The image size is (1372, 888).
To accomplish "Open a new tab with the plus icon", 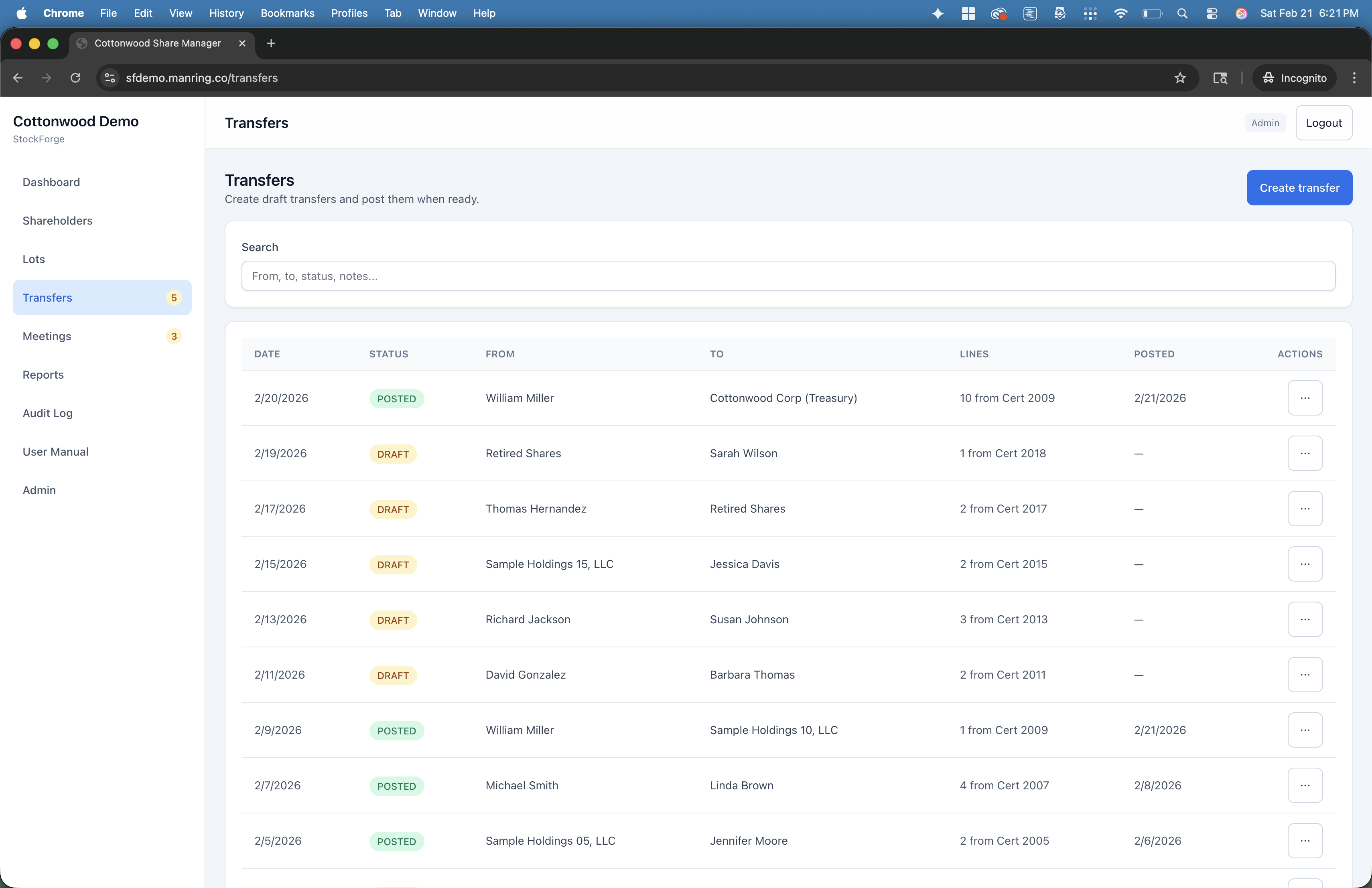I will pos(271,43).
